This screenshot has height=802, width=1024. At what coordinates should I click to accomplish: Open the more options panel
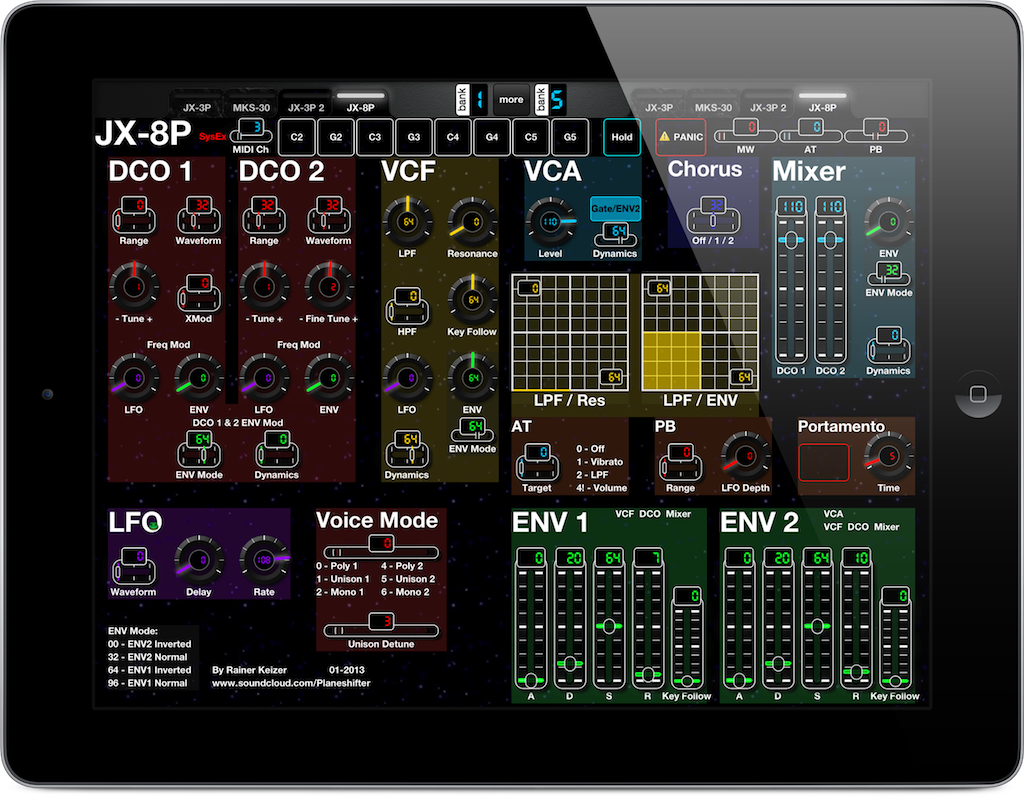(x=511, y=100)
